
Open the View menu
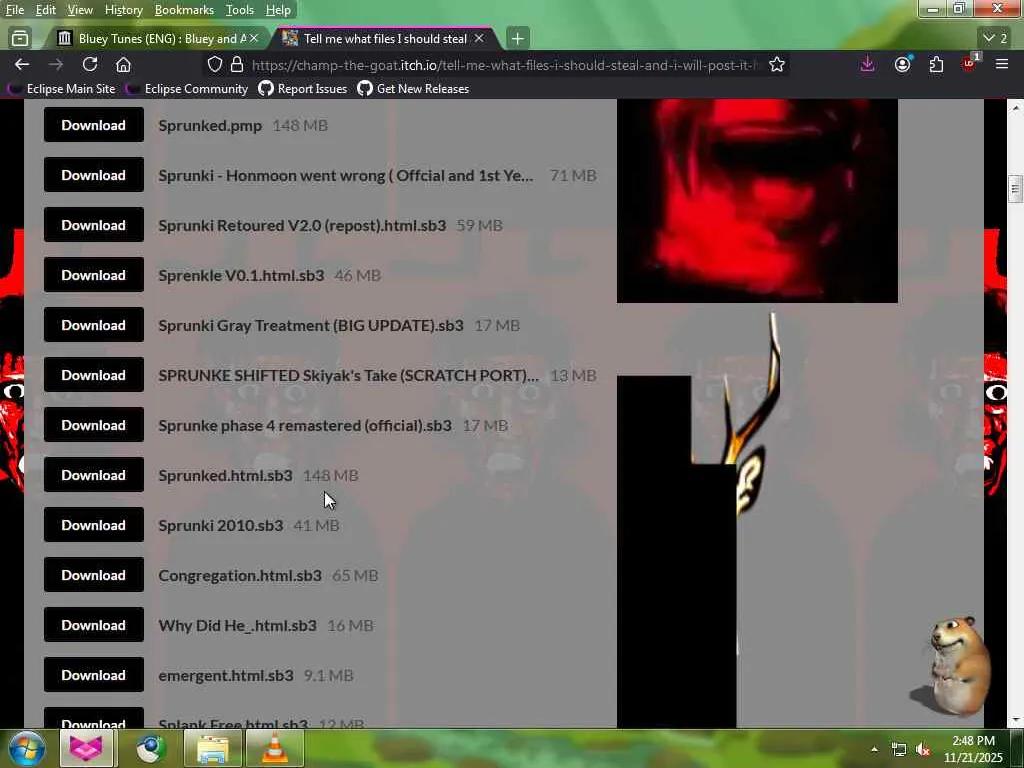[x=80, y=10]
